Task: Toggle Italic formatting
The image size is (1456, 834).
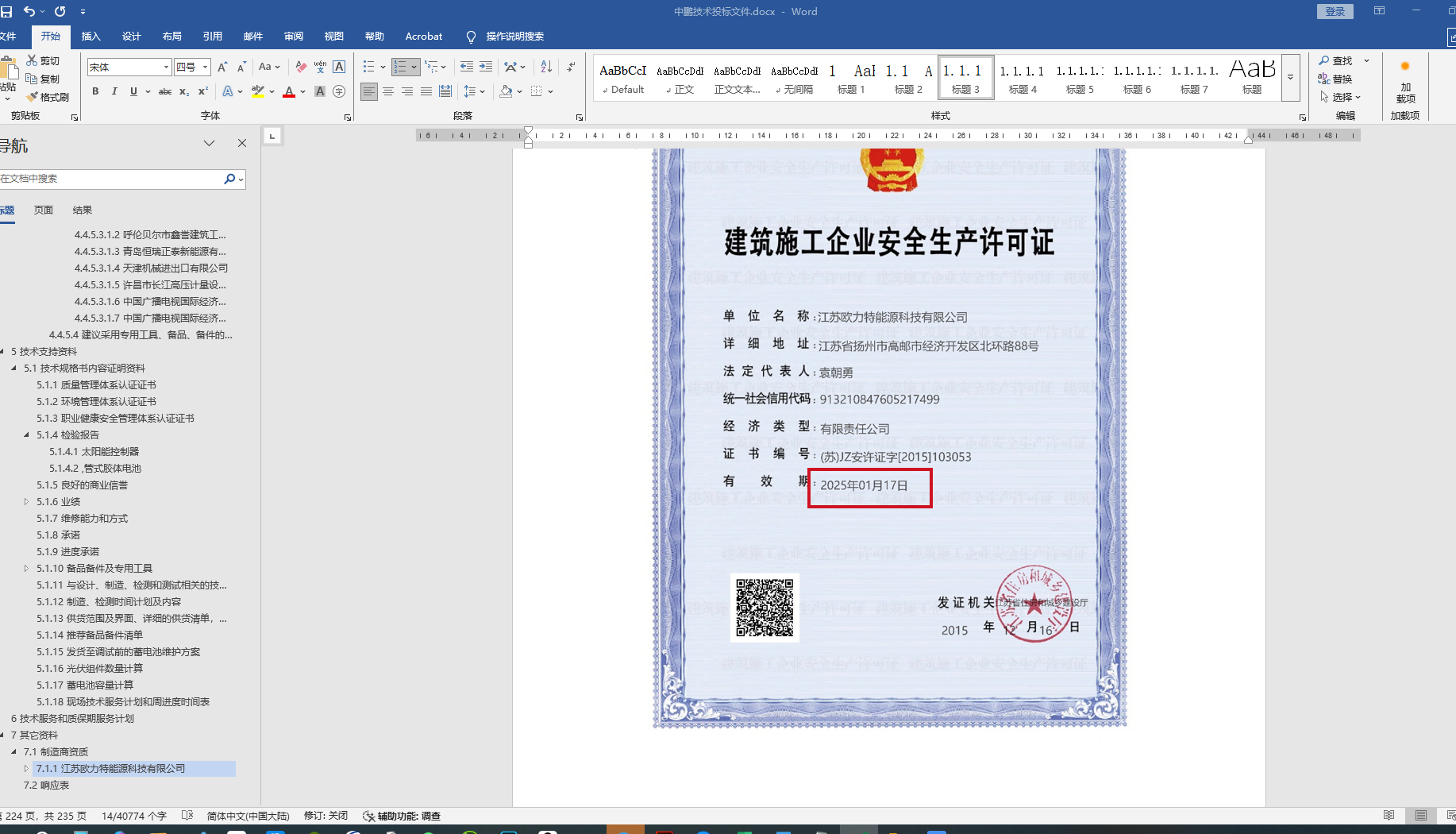Action: point(114,91)
